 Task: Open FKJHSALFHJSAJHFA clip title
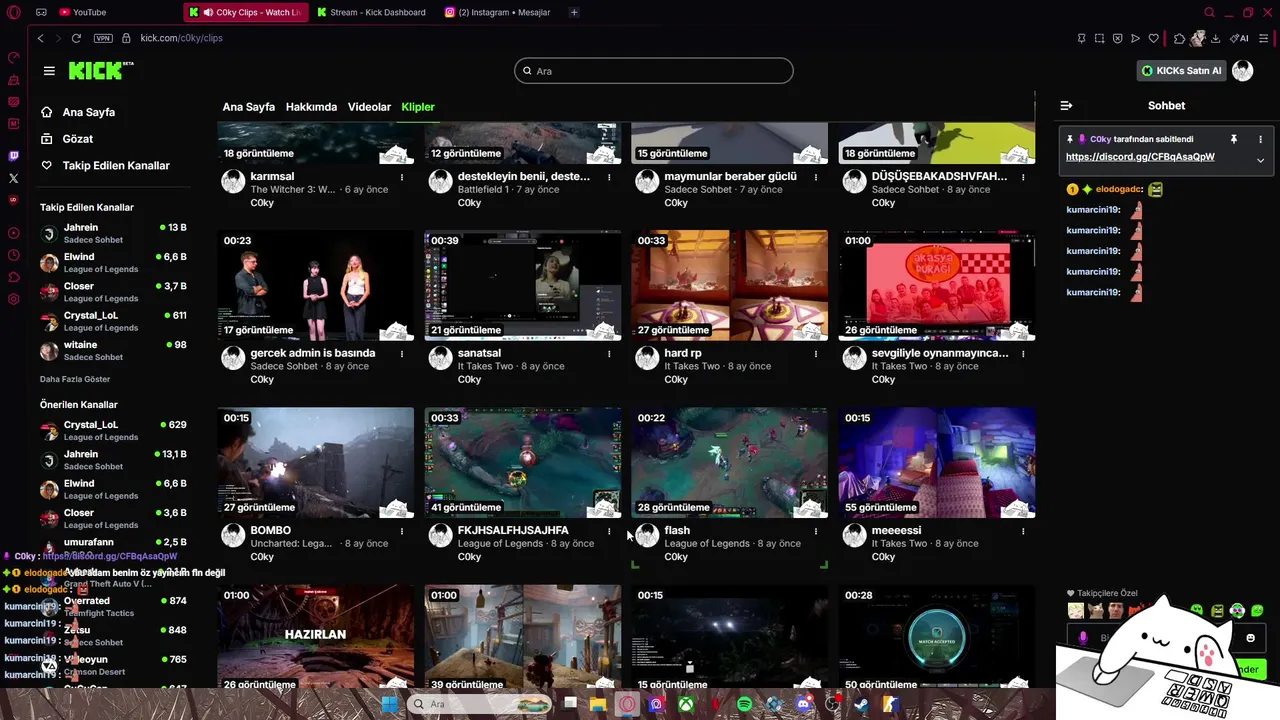(x=513, y=530)
